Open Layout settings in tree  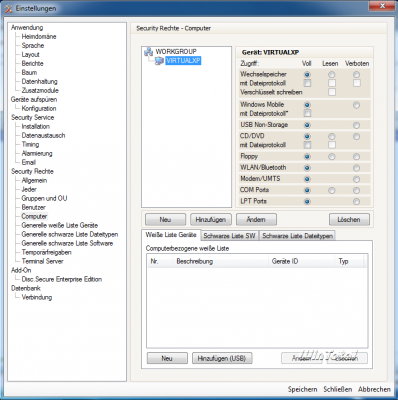click(x=31, y=55)
